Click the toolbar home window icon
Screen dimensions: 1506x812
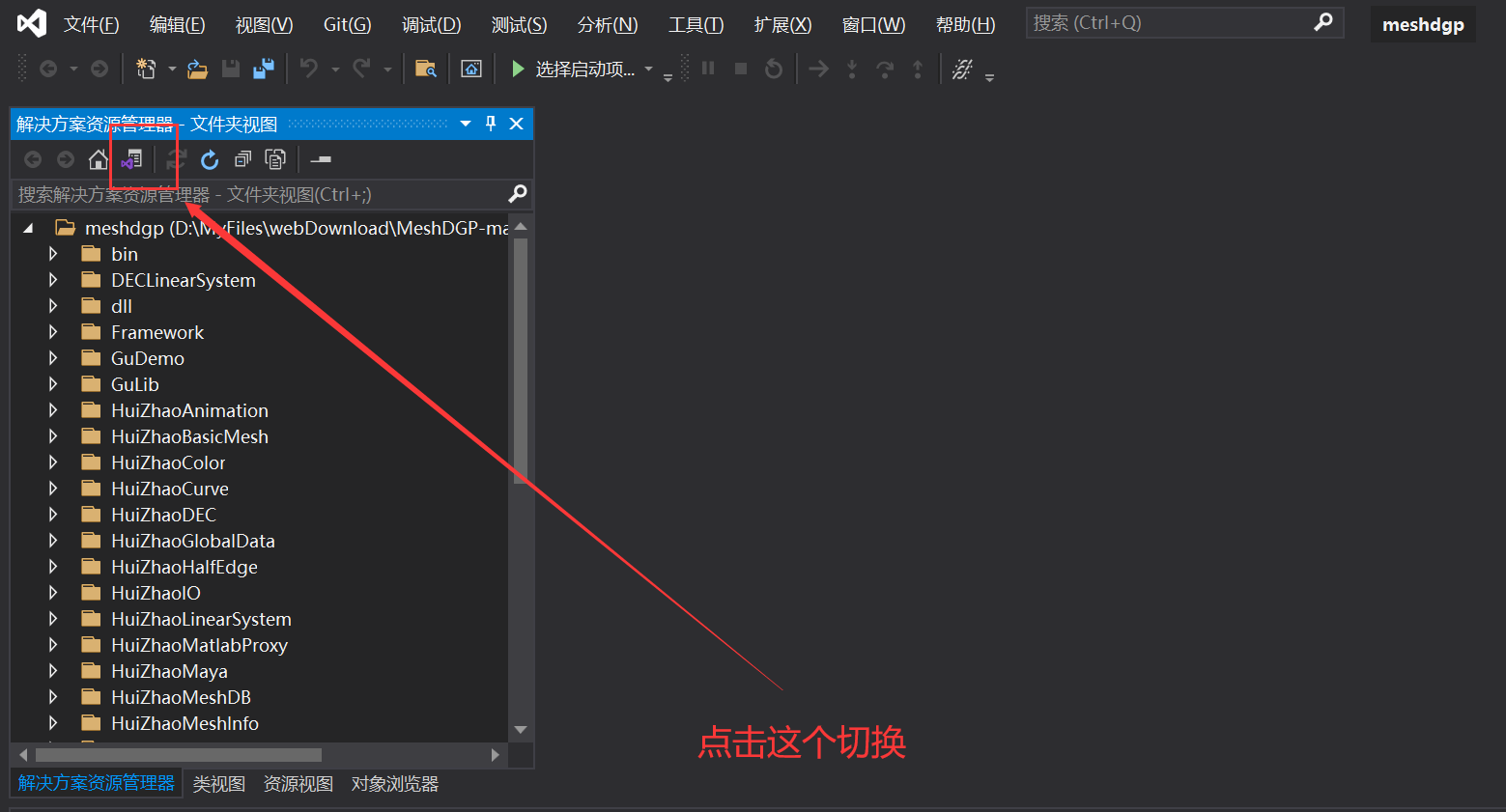pos(471,69)
